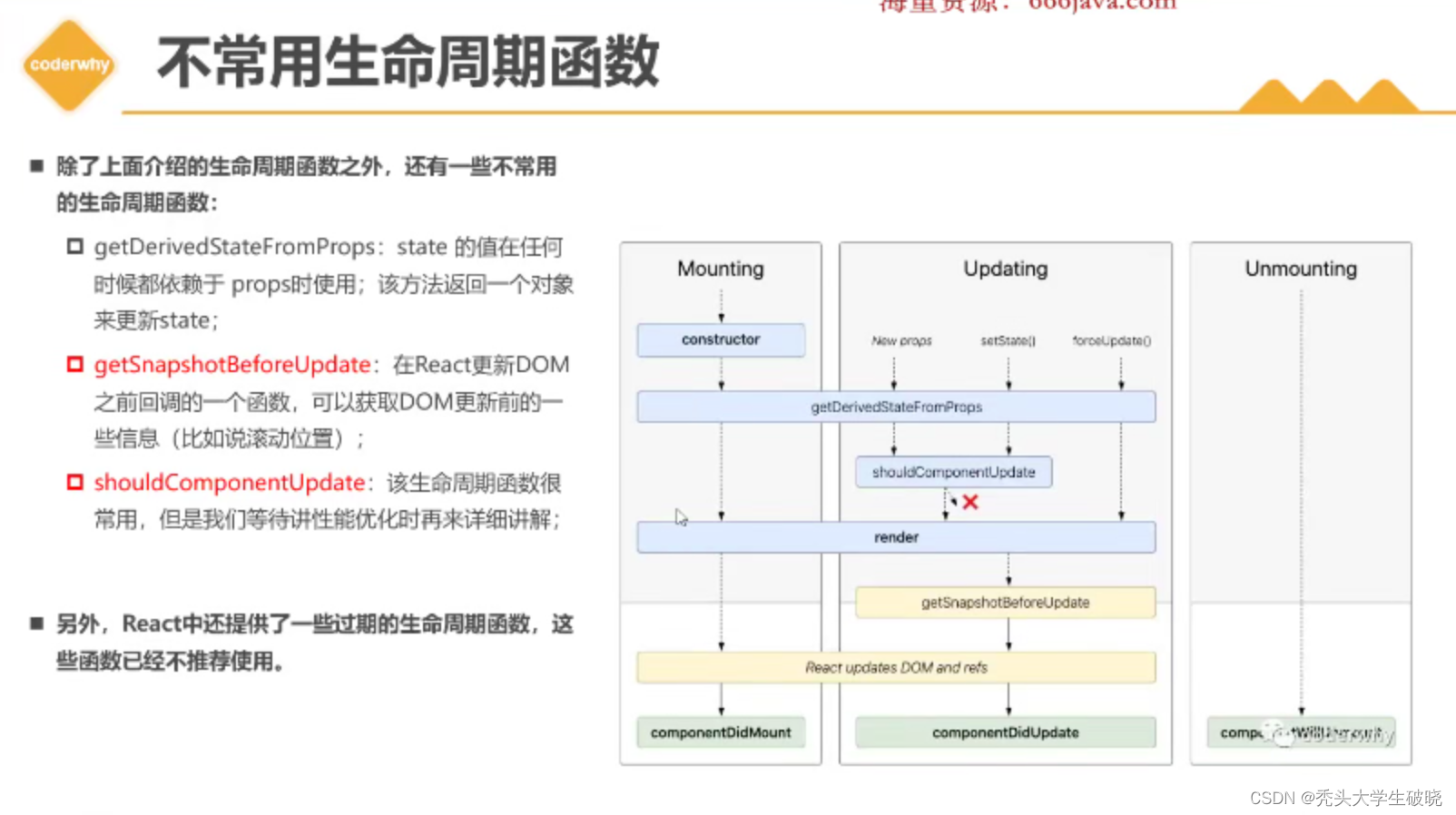This screenshot has height=815, width=1456.
Task: Click the Unmounting column heading
Action: coord(1301,269)
